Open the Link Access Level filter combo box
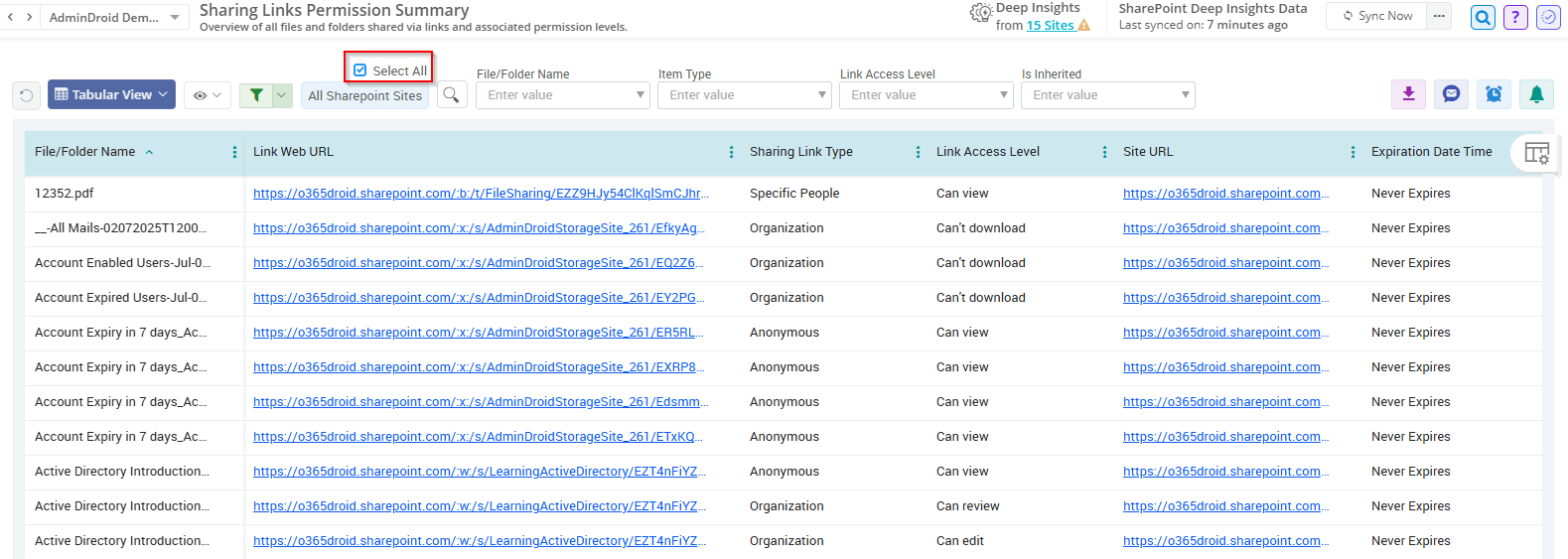This screenshot has height=559, width=1568. 926,95
